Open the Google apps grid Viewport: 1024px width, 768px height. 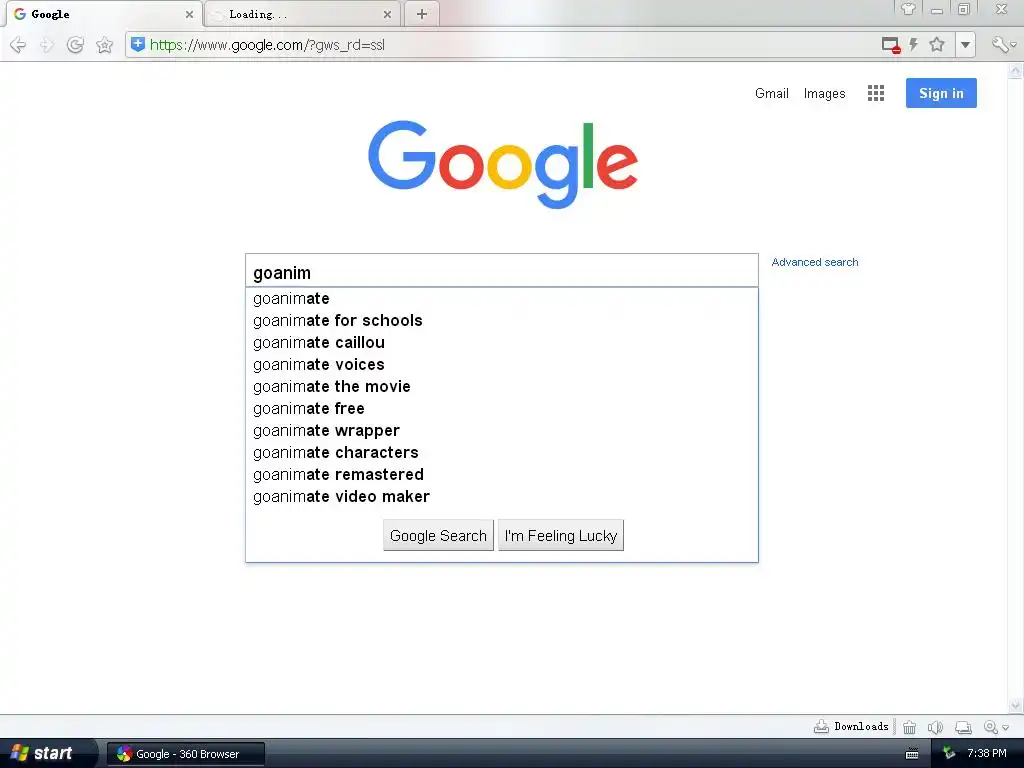tap(876, 93)
